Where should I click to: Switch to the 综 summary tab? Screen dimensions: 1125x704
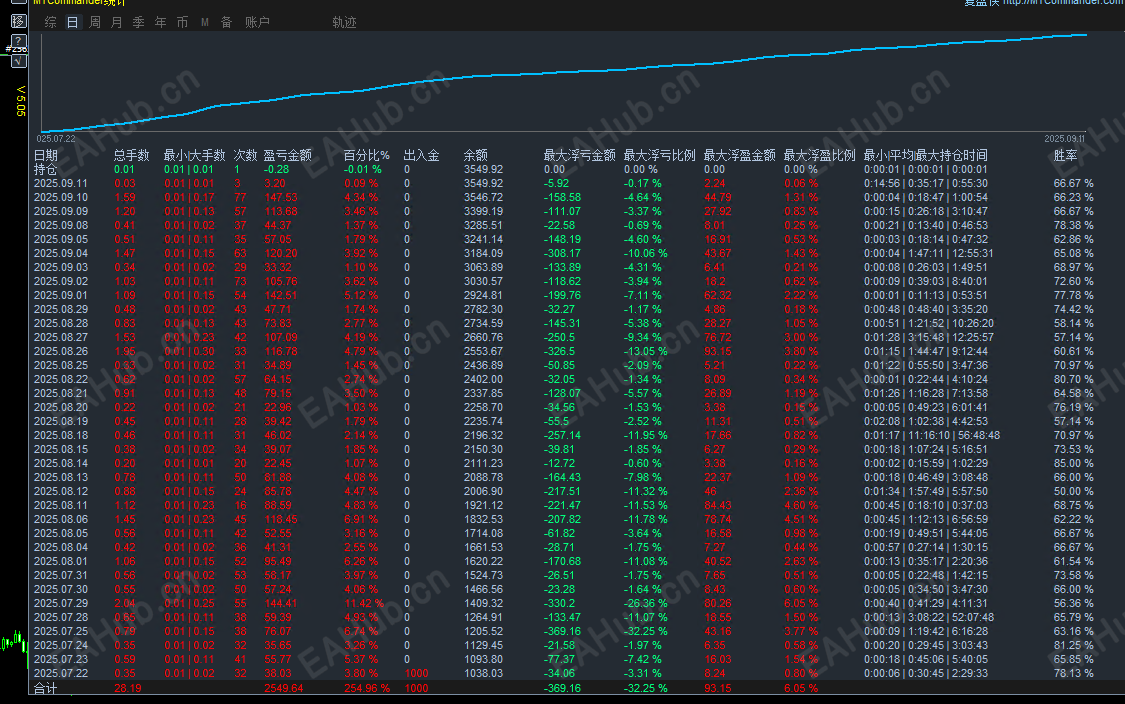pyautogui.click(x=50, y=22)
